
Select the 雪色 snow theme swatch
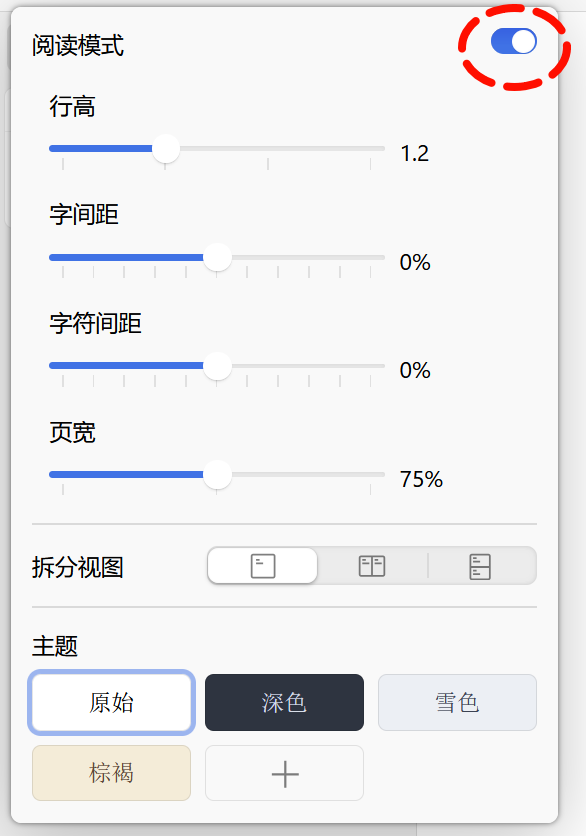tap(457, 703)
